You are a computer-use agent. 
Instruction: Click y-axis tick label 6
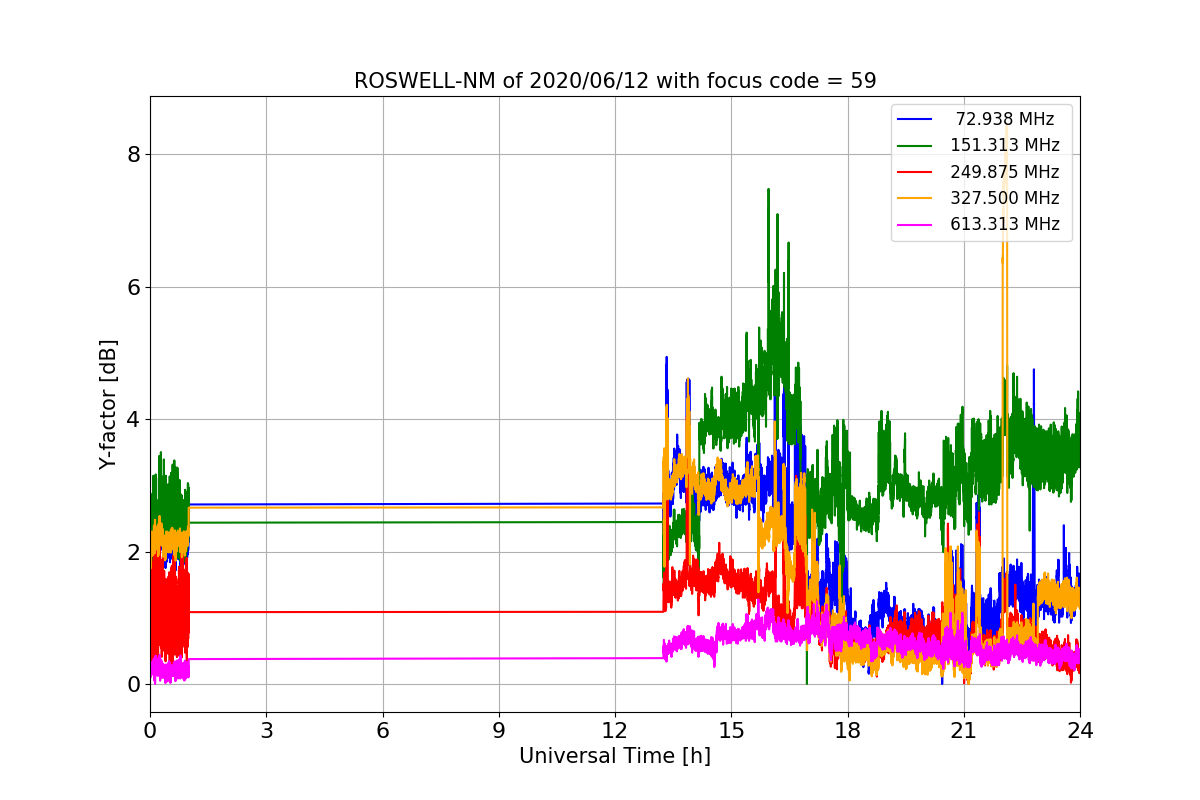pyautogui.click(x=133, y=287)
